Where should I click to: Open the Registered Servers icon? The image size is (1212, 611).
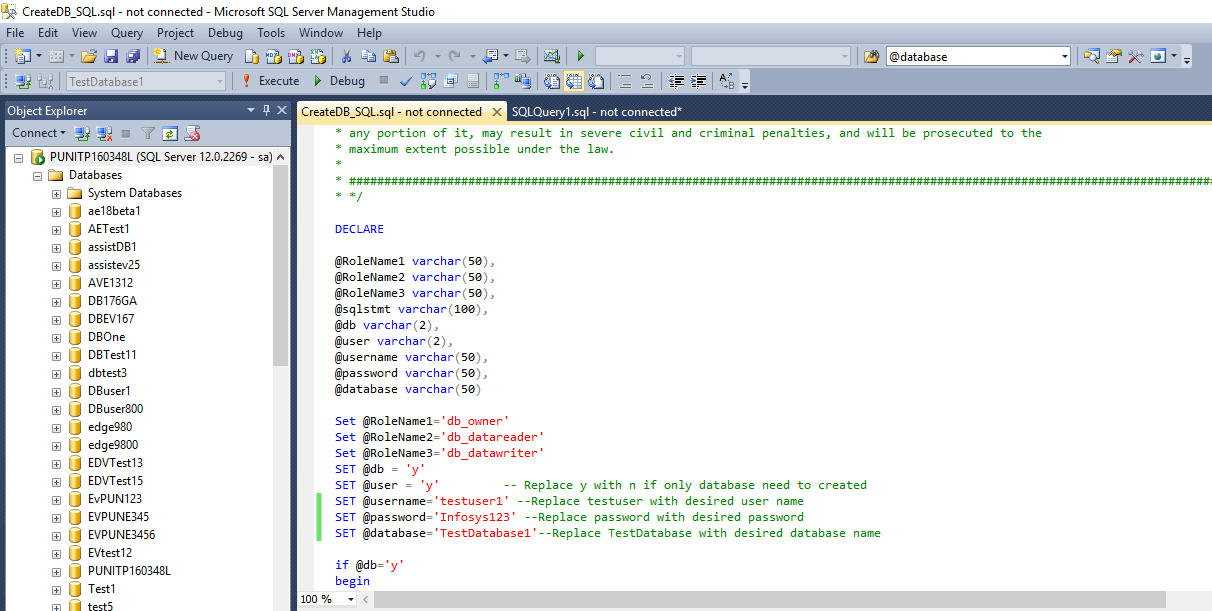[1091, 56]
